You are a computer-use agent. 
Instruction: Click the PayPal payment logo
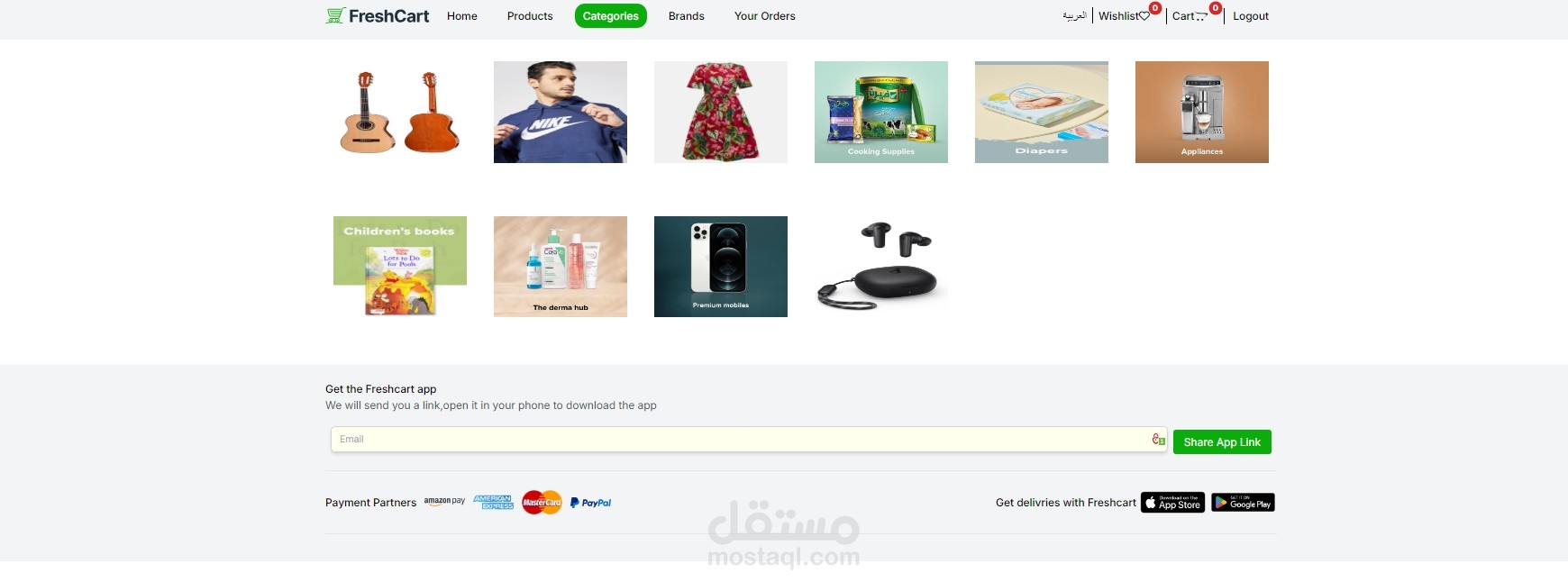(x=590, y=503)
